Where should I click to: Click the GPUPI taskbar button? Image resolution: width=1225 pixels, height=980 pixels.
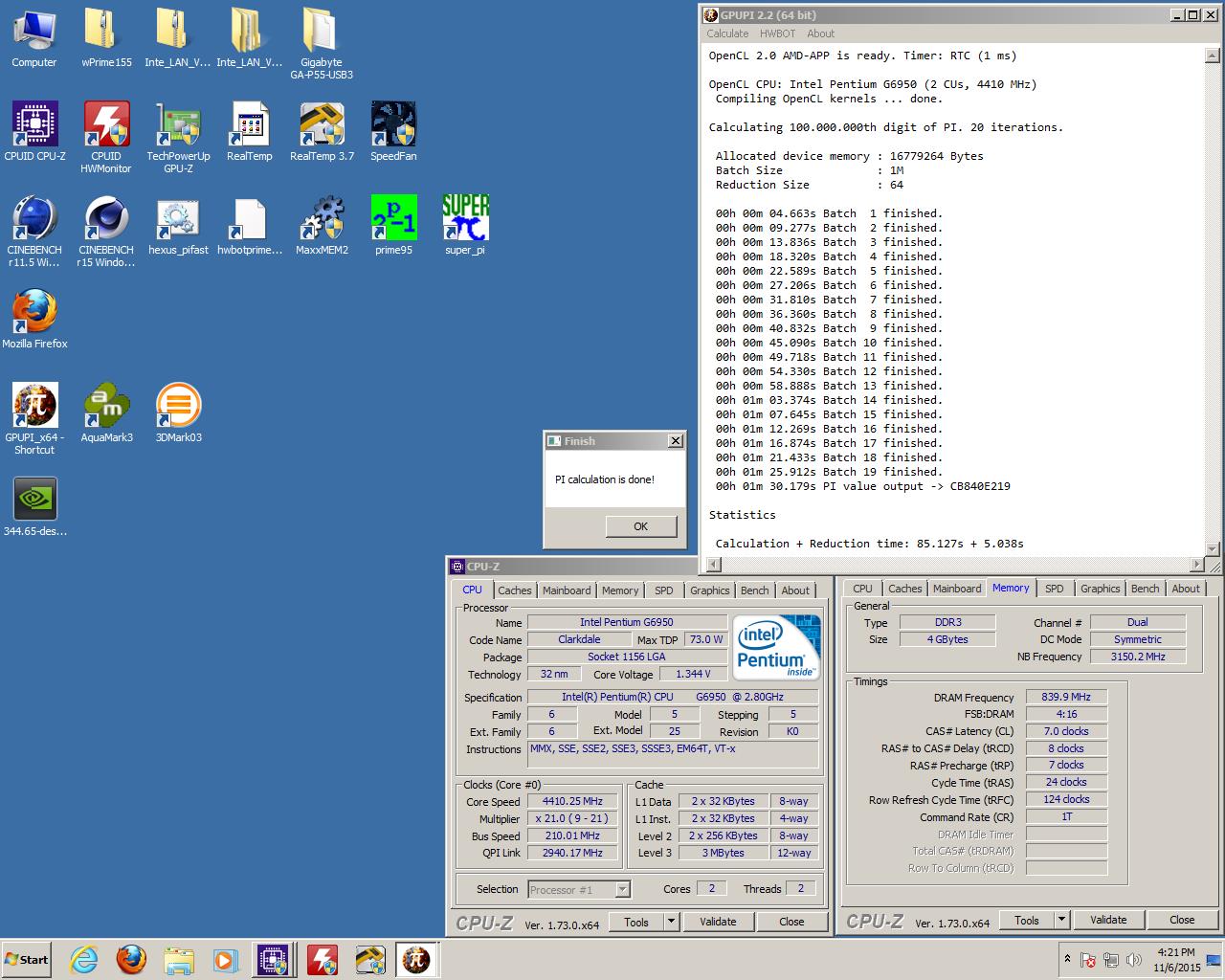(x=417, y=959)
